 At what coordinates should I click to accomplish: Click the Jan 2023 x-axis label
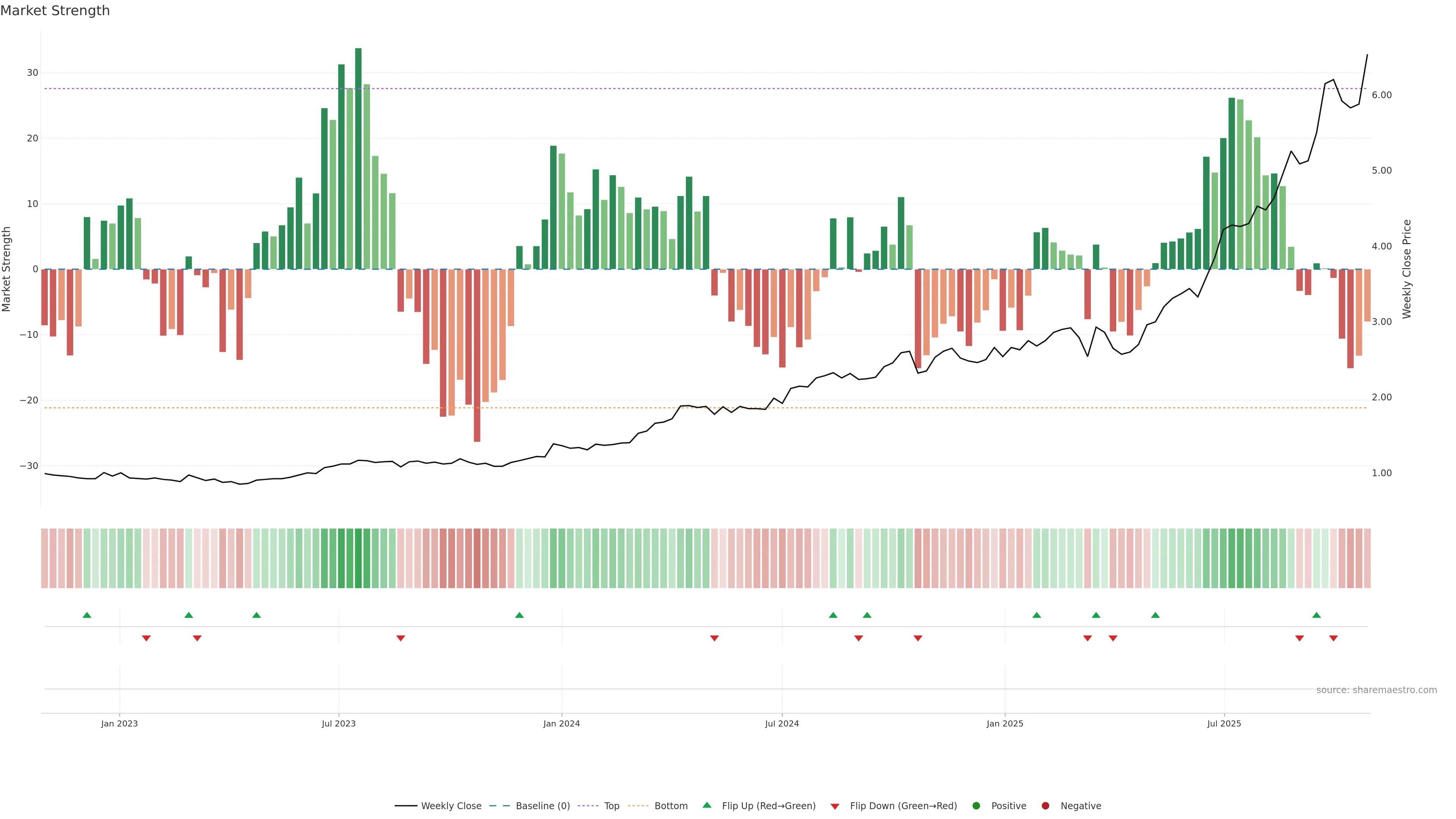tap(119, 723)
